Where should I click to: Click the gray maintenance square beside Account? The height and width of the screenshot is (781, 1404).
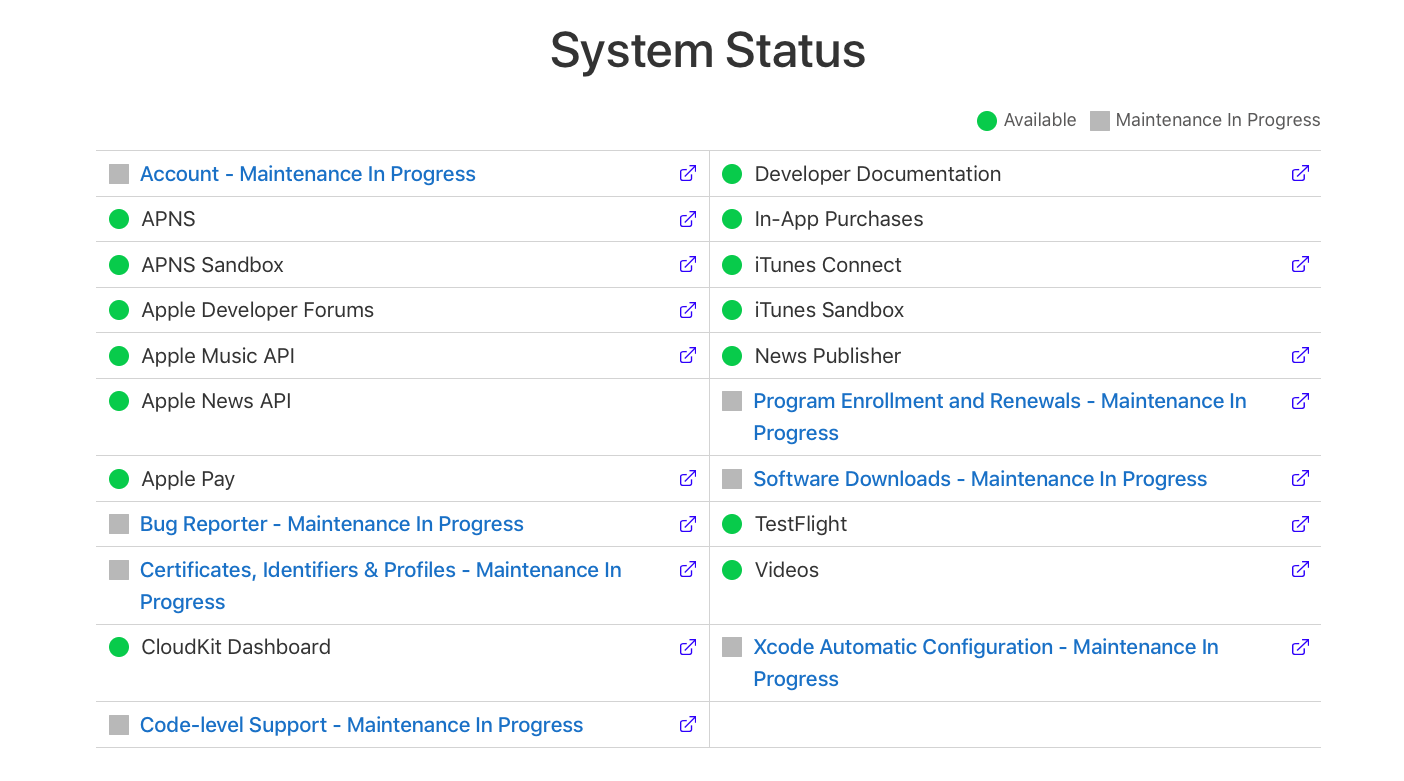click(119, 174)
